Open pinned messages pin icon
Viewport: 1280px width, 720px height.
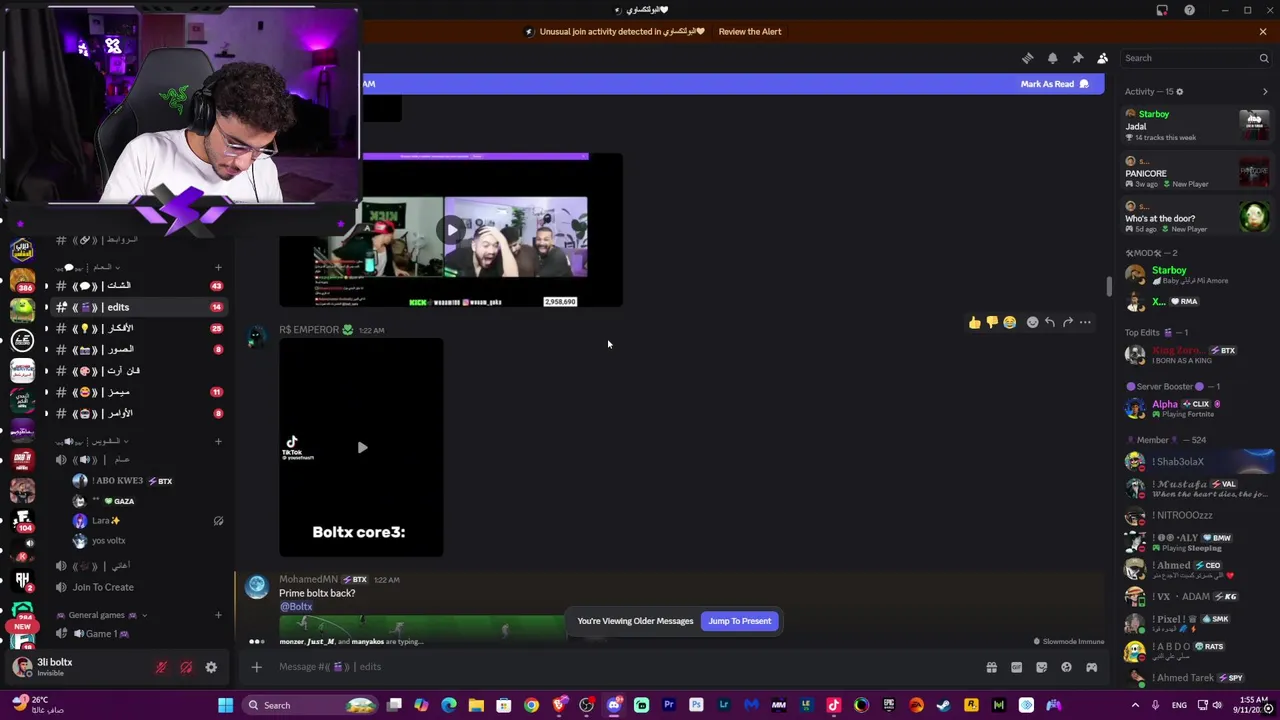[x=1077, y=58]
